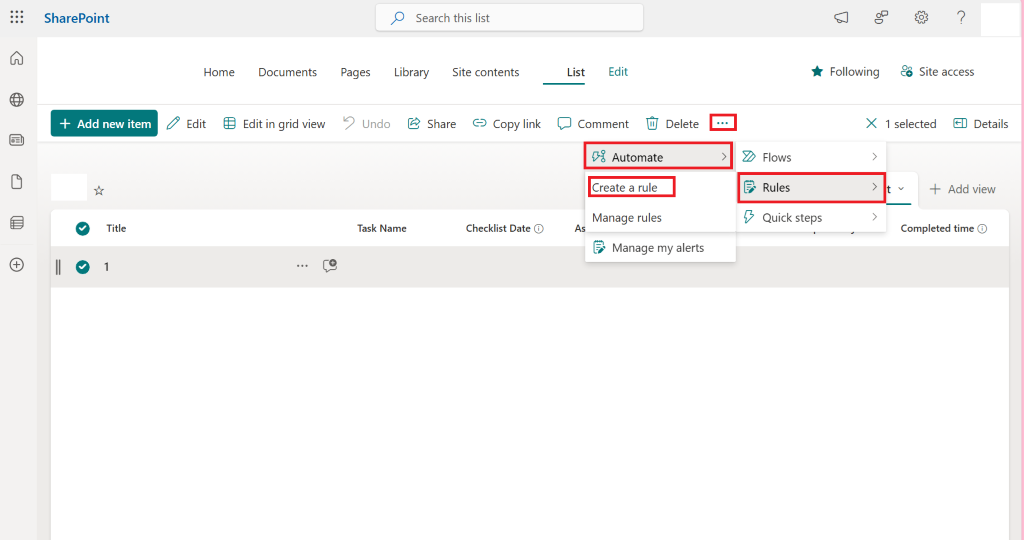Expand the Quick steps submenu
1024x540 pixels.
[812, 217]
